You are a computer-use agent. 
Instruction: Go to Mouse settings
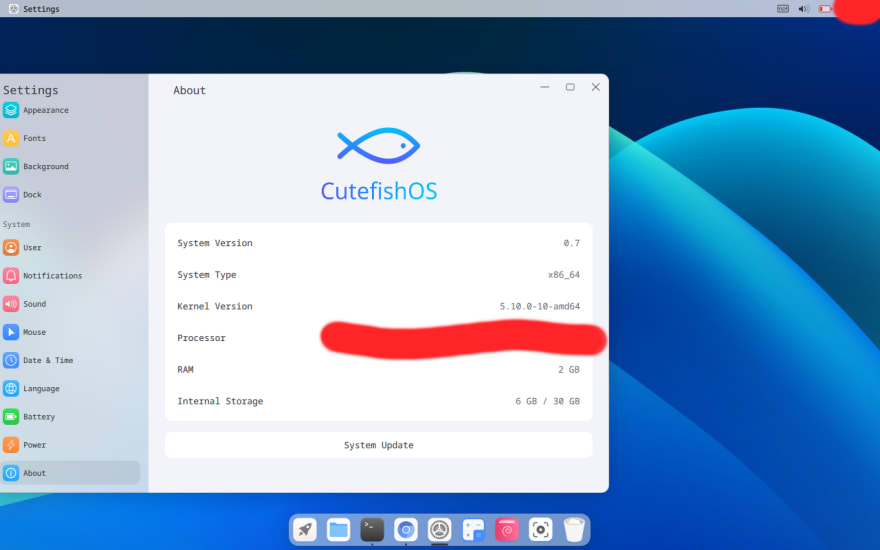pos(70,332)
